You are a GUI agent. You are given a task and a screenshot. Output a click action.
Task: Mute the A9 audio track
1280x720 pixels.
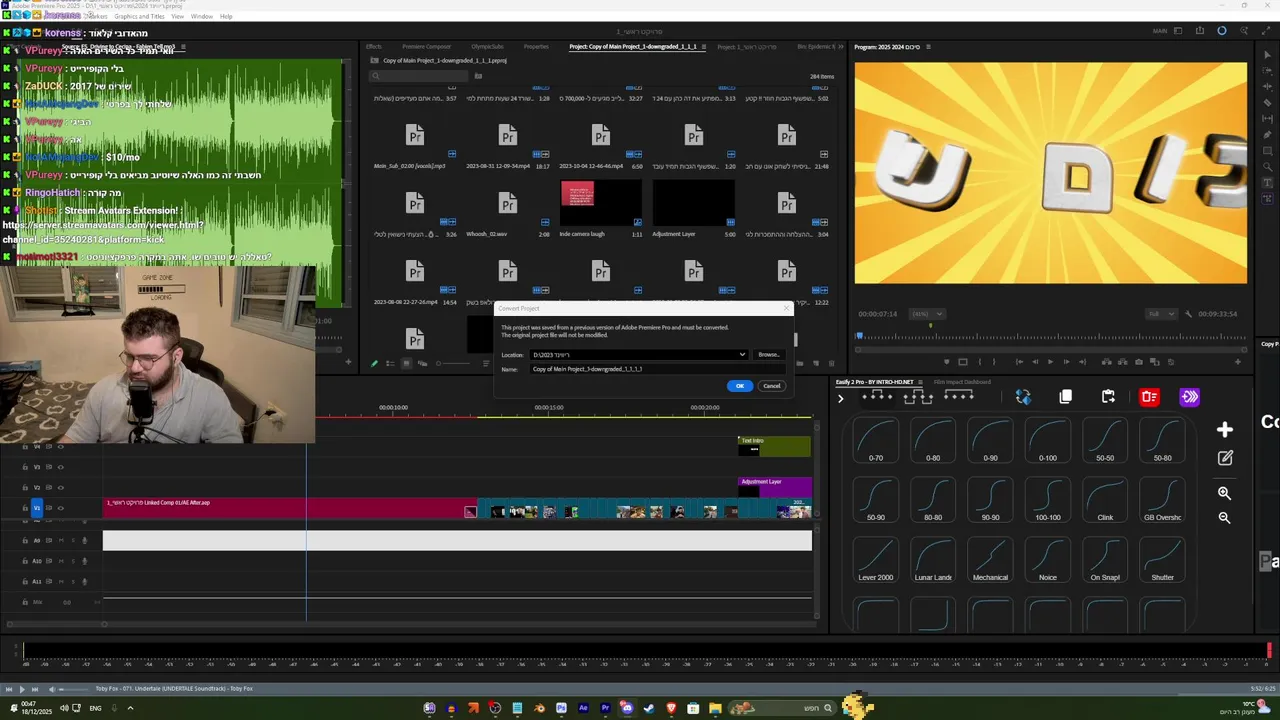(x=61, y=540)
